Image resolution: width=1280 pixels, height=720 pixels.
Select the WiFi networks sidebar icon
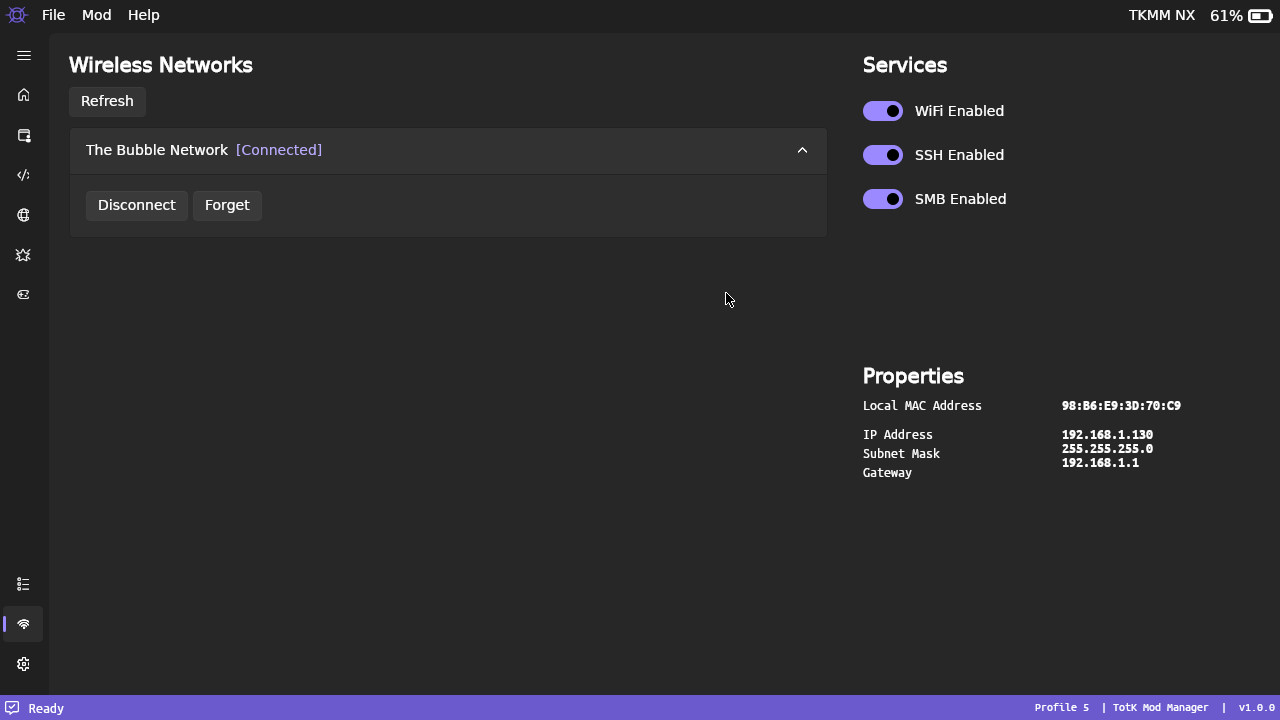click(23, 623)
